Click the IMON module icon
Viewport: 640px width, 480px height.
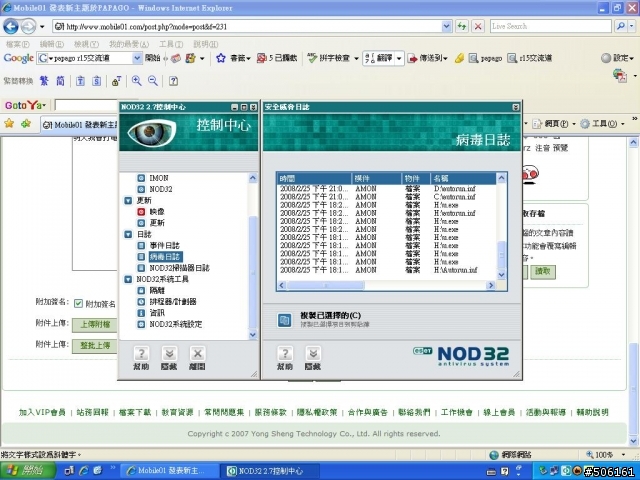point(141,178)
